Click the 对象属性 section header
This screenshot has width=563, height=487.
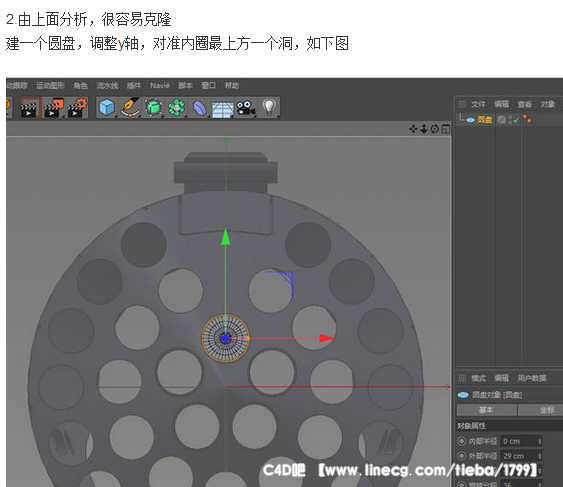click(510, 426)
